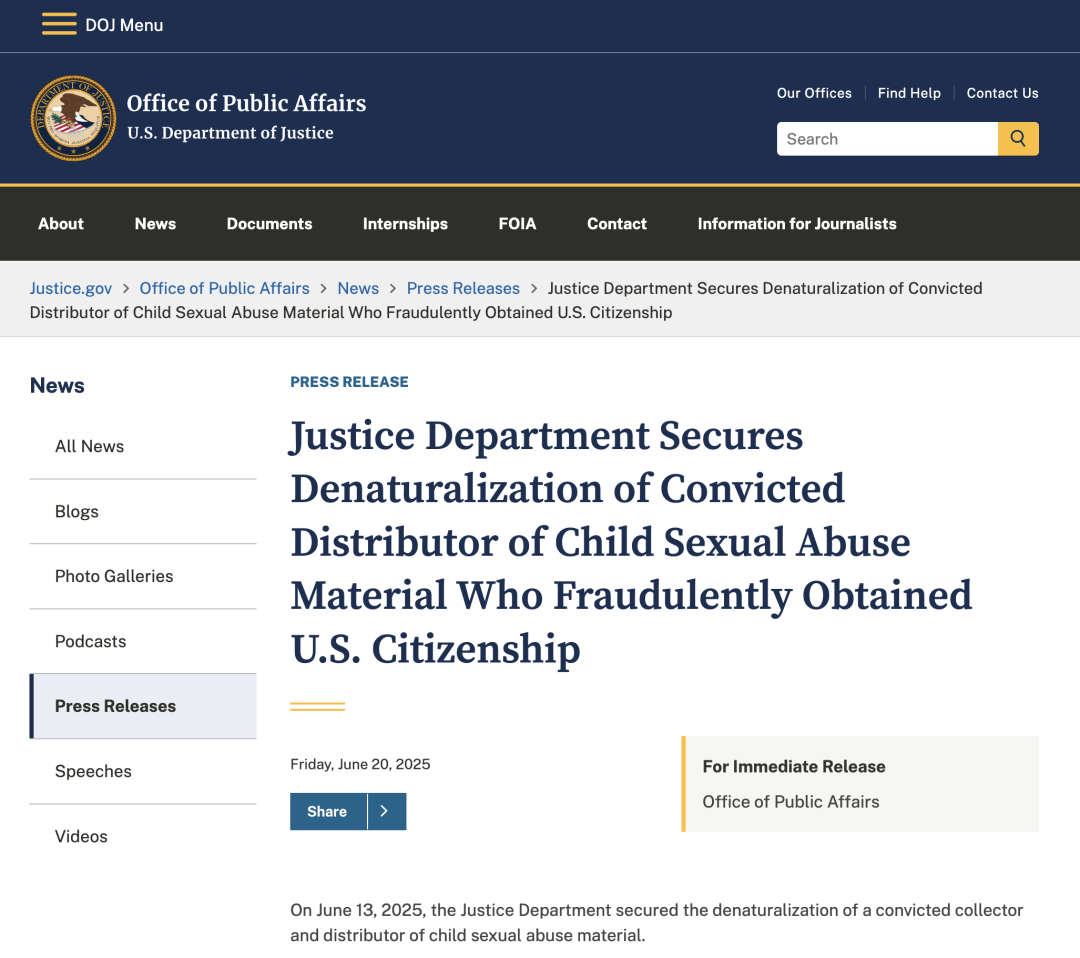
Task: Open the DOJ Menu hamburger icon
Action: tap(59, 23)
